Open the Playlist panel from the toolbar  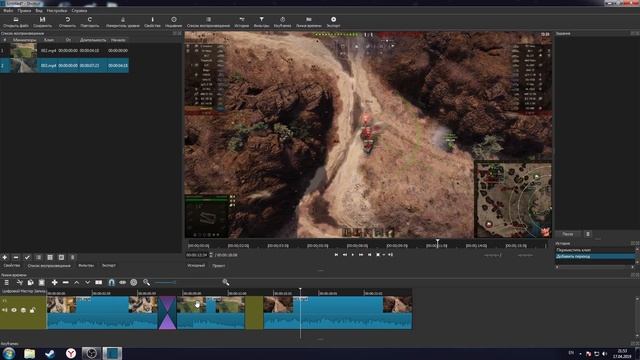[x=208, y=22]
